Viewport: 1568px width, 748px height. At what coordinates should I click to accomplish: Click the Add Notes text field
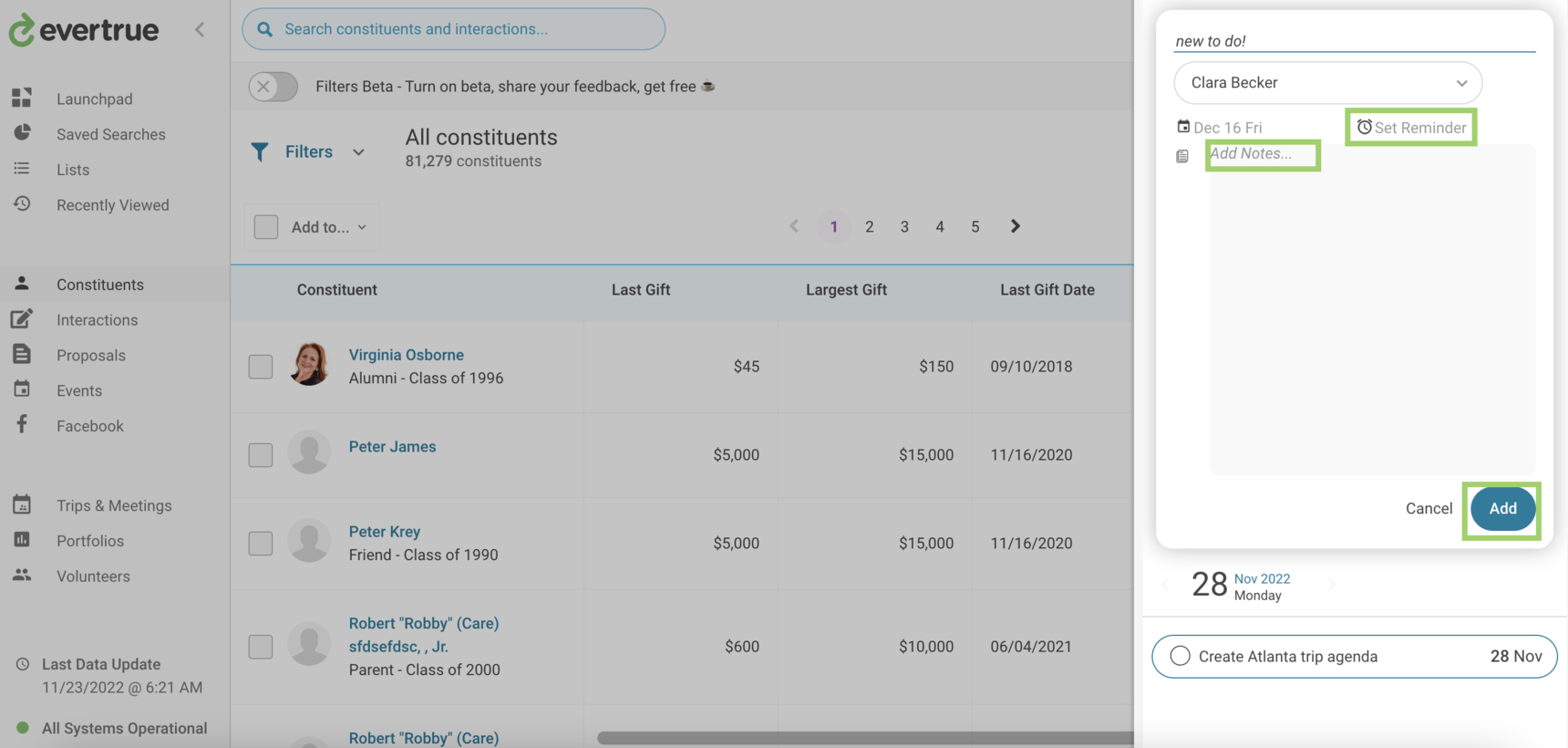click(x=1262, y=154)
